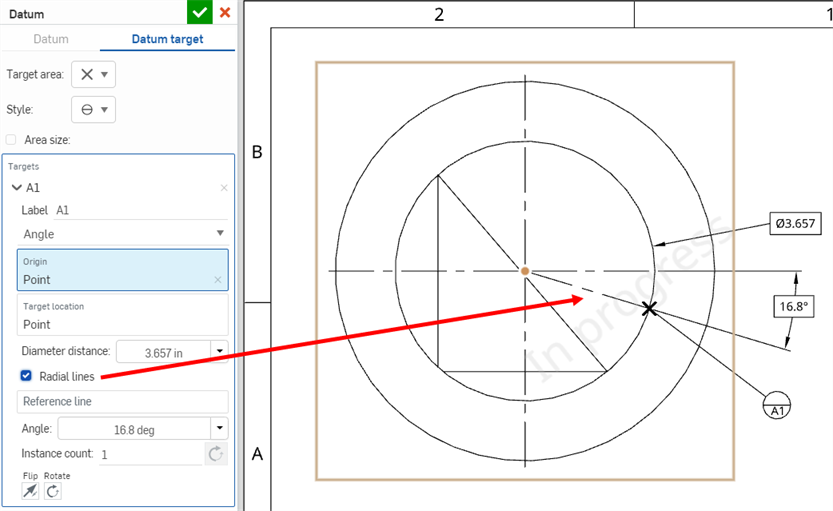The width and height of the screenshot is (833, 511).
Task: Open the Diameter distance dropdown arrow
Action: point(220,351)
